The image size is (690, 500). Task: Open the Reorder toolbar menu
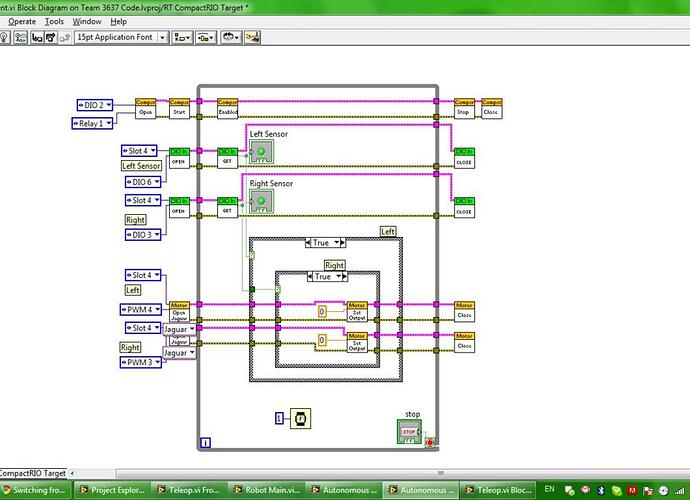click(x=231, y=37)
